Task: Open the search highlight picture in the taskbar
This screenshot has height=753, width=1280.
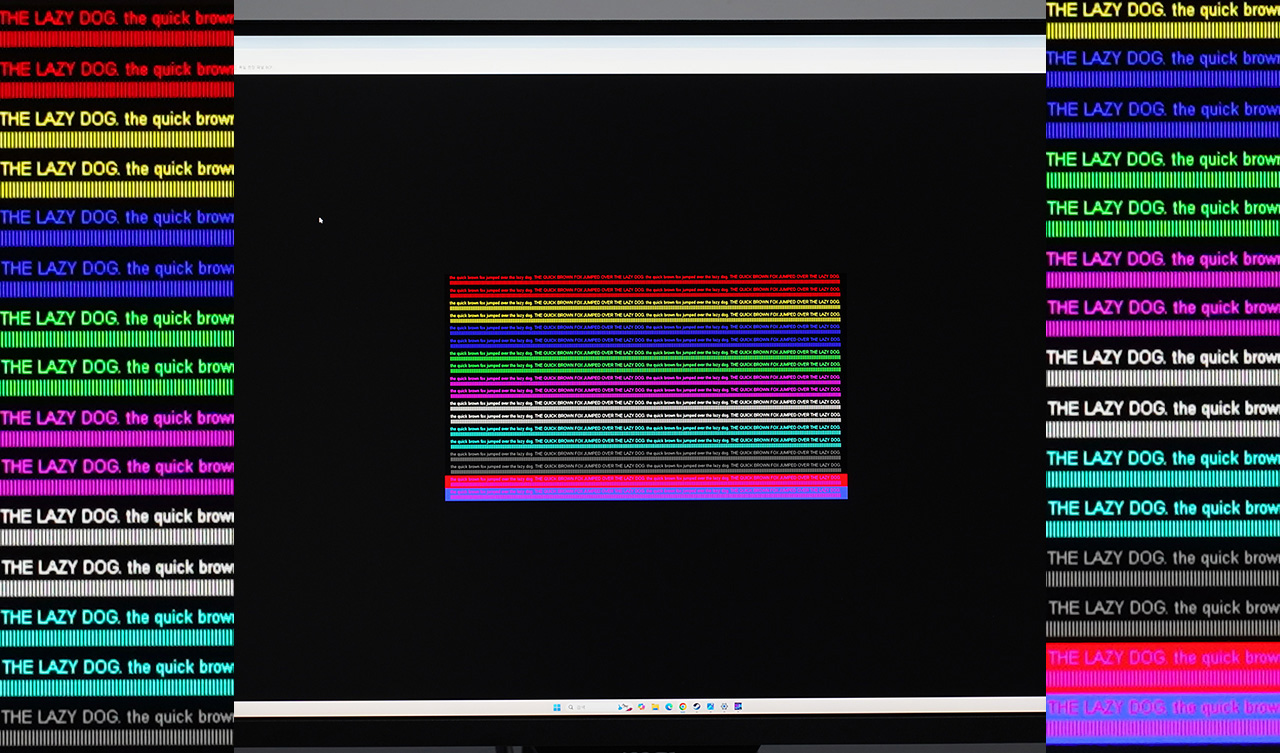Action: [x=625, y=707]
